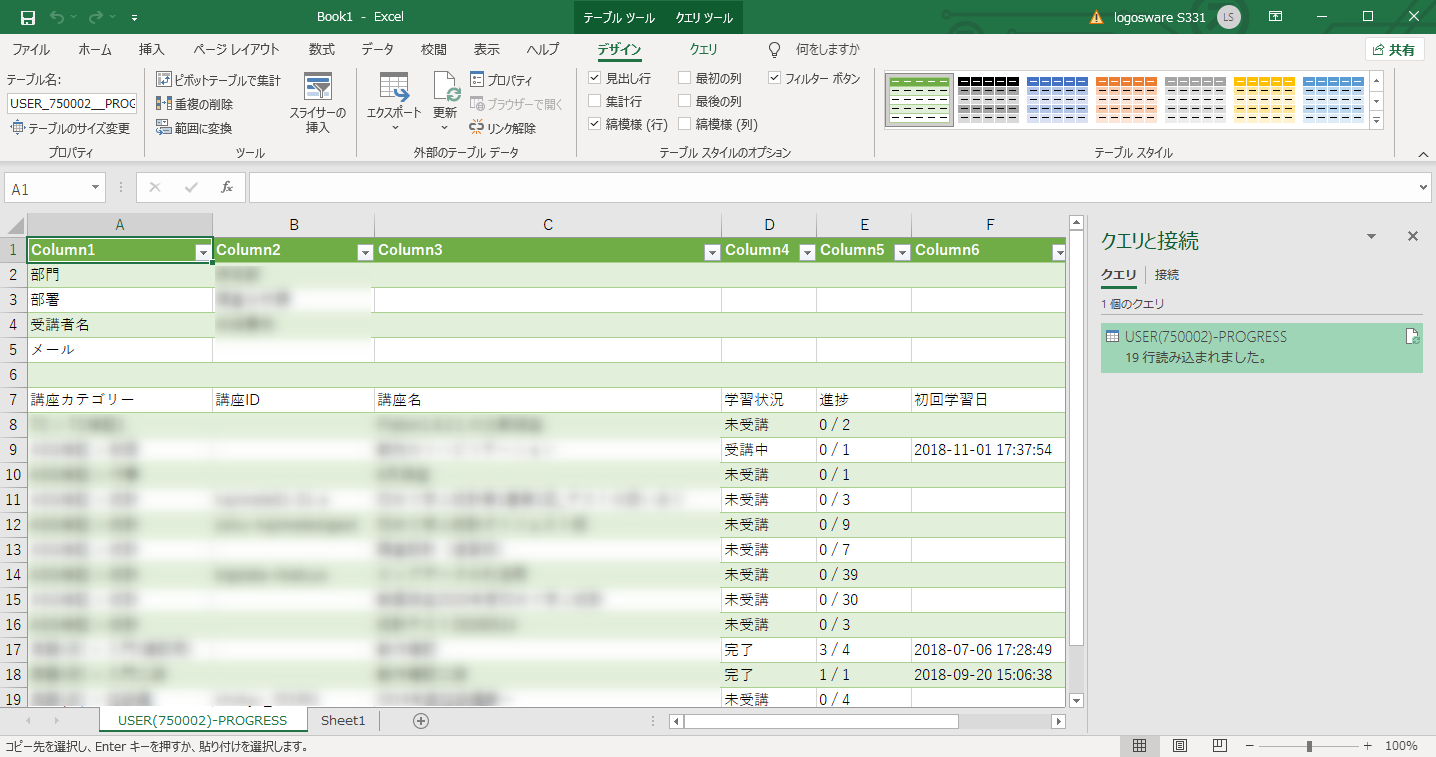This screenshot has width=1436, height=757.
Task: Enable 最後の列 last column checkbox
Action: click(x=684, y=101)
